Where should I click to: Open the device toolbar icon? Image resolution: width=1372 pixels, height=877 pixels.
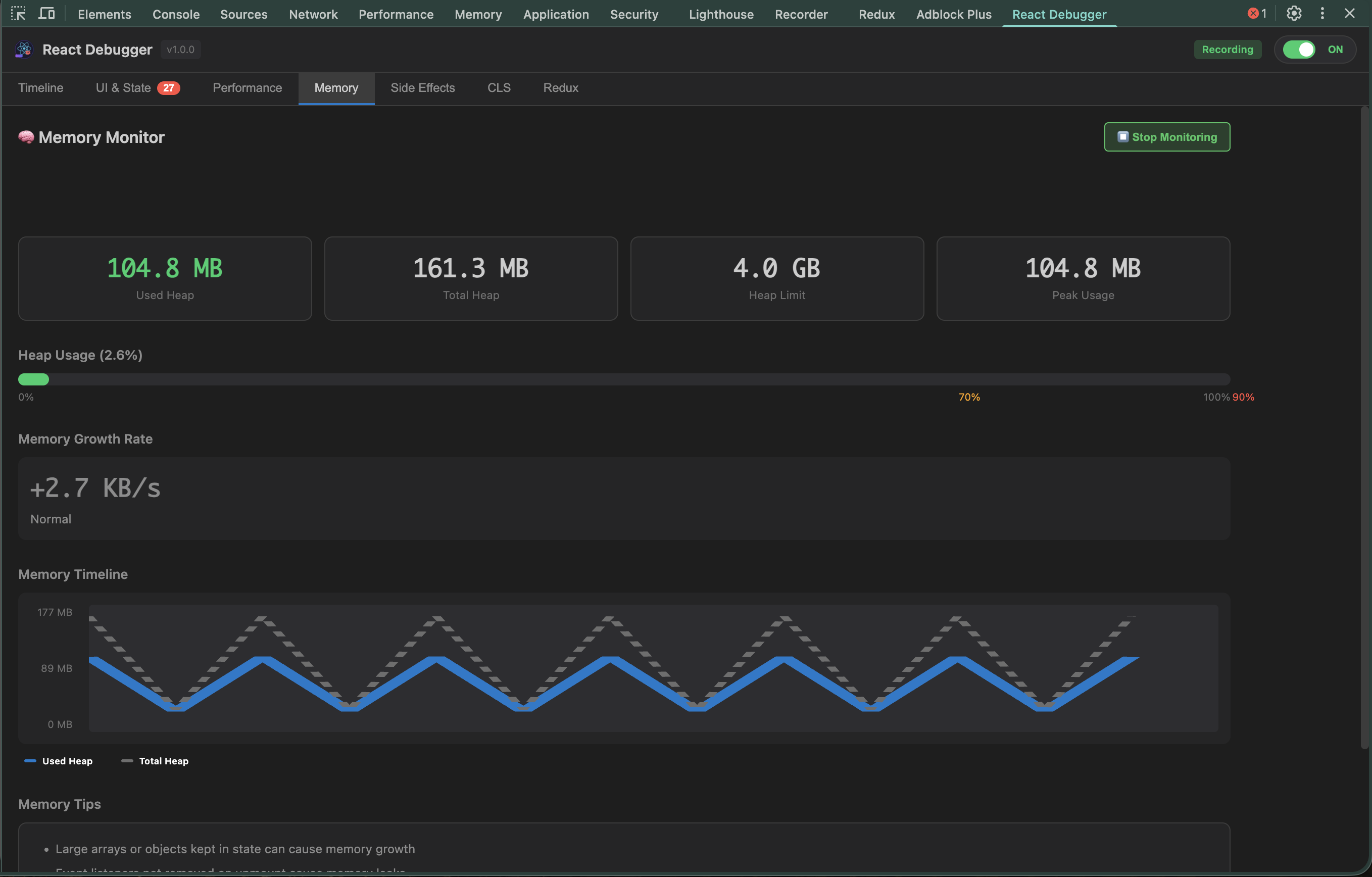46,14
